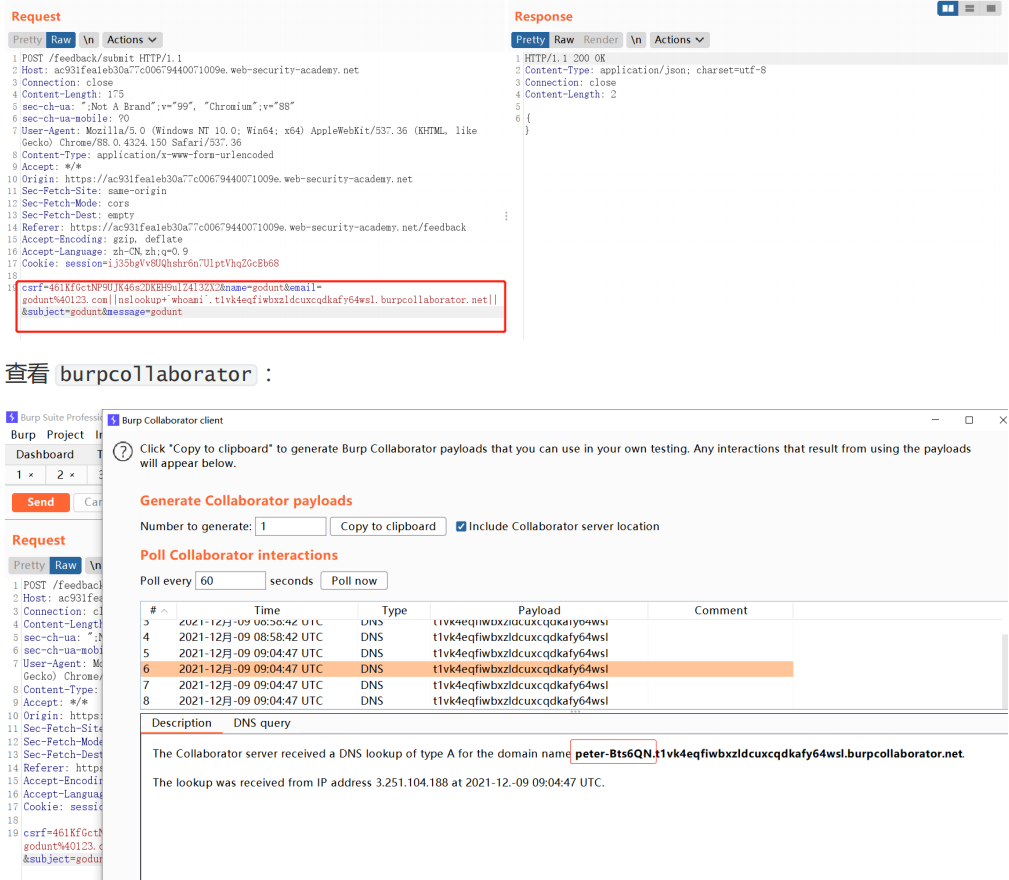Select interaction row 7 in the table

(467, 685)
